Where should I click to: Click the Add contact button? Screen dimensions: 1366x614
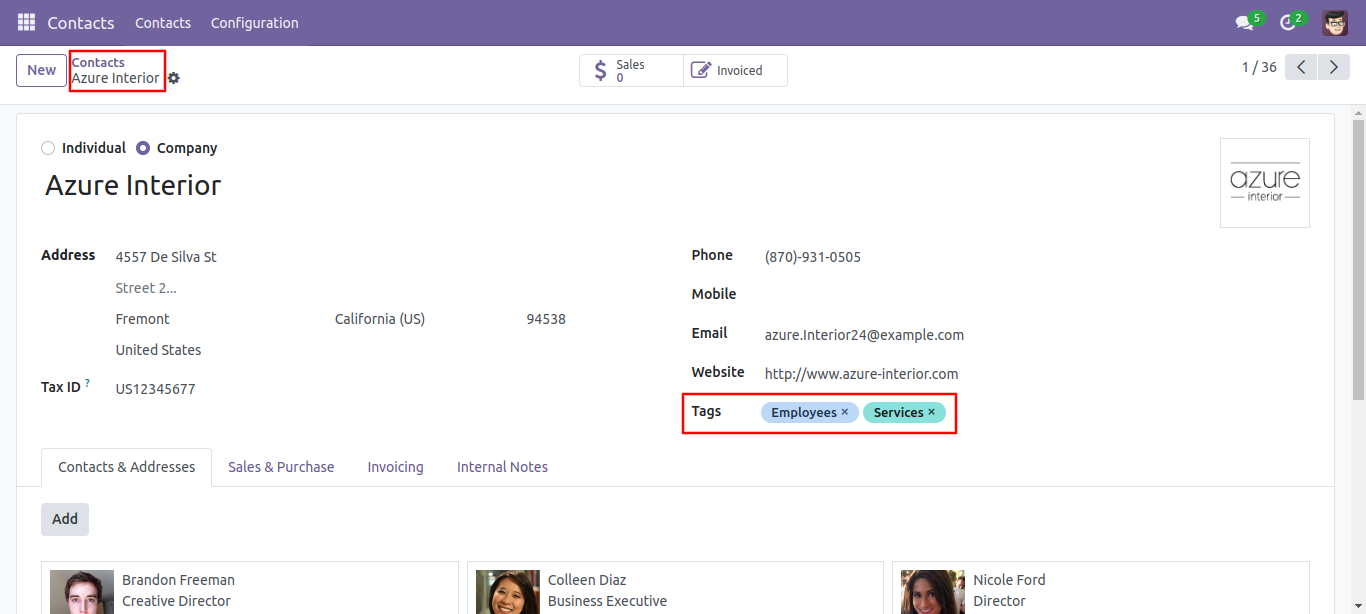pos(65,519)
